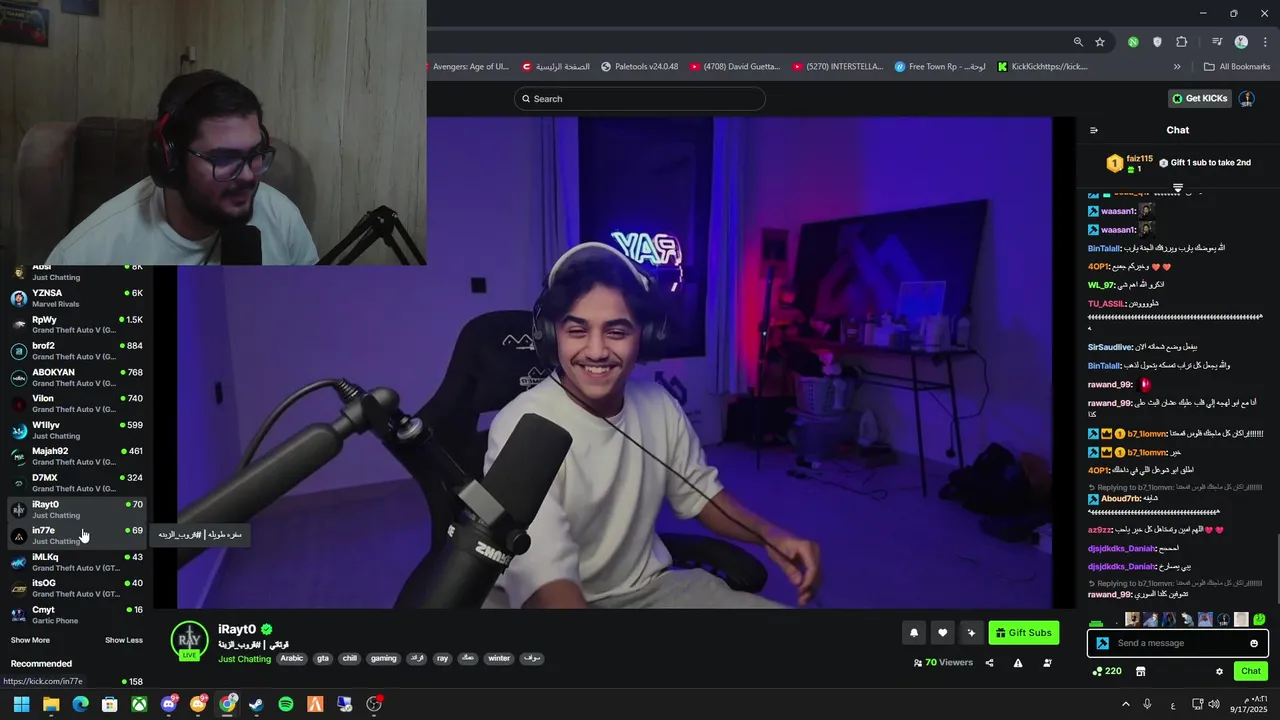Open Windows Start menu
Viewport: 1280px width, 720px height.
tap(21, 704)
